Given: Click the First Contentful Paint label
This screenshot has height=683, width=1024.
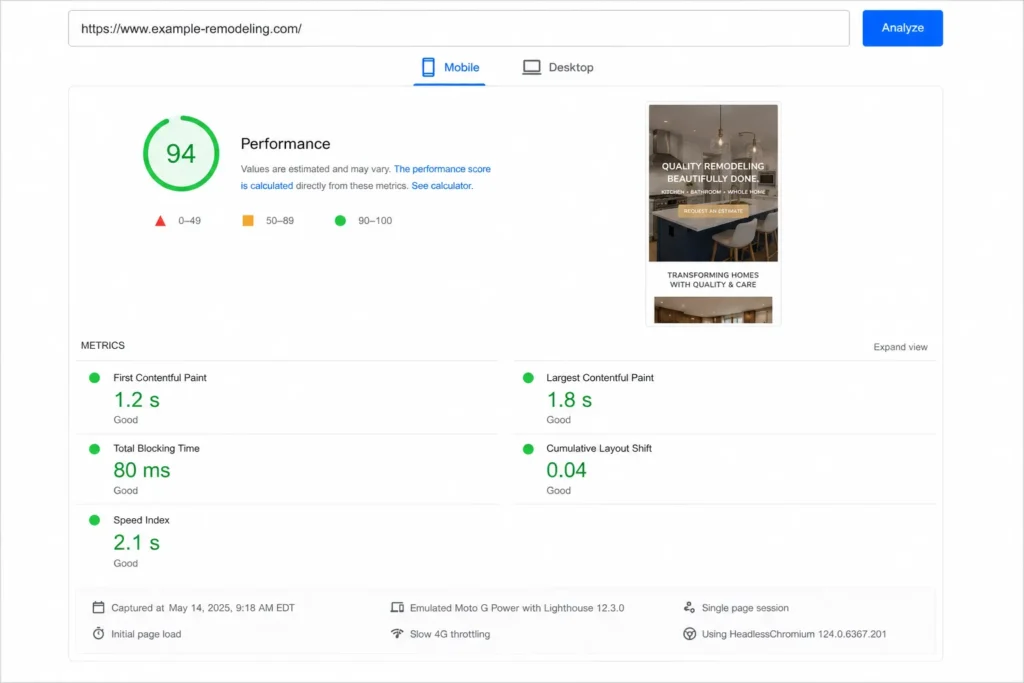Looking at the screenshot, I should [x=160, y=377].
